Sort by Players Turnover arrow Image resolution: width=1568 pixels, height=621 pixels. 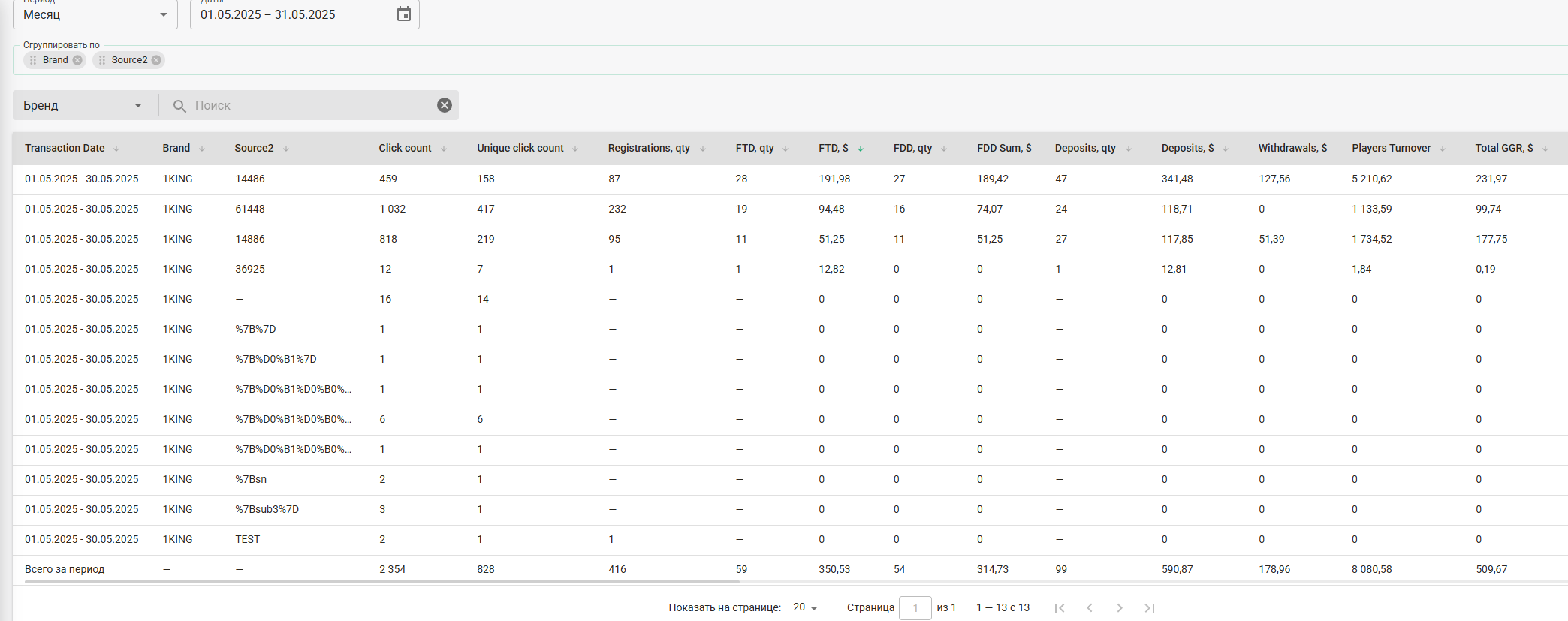click(x=1443, y=149)
